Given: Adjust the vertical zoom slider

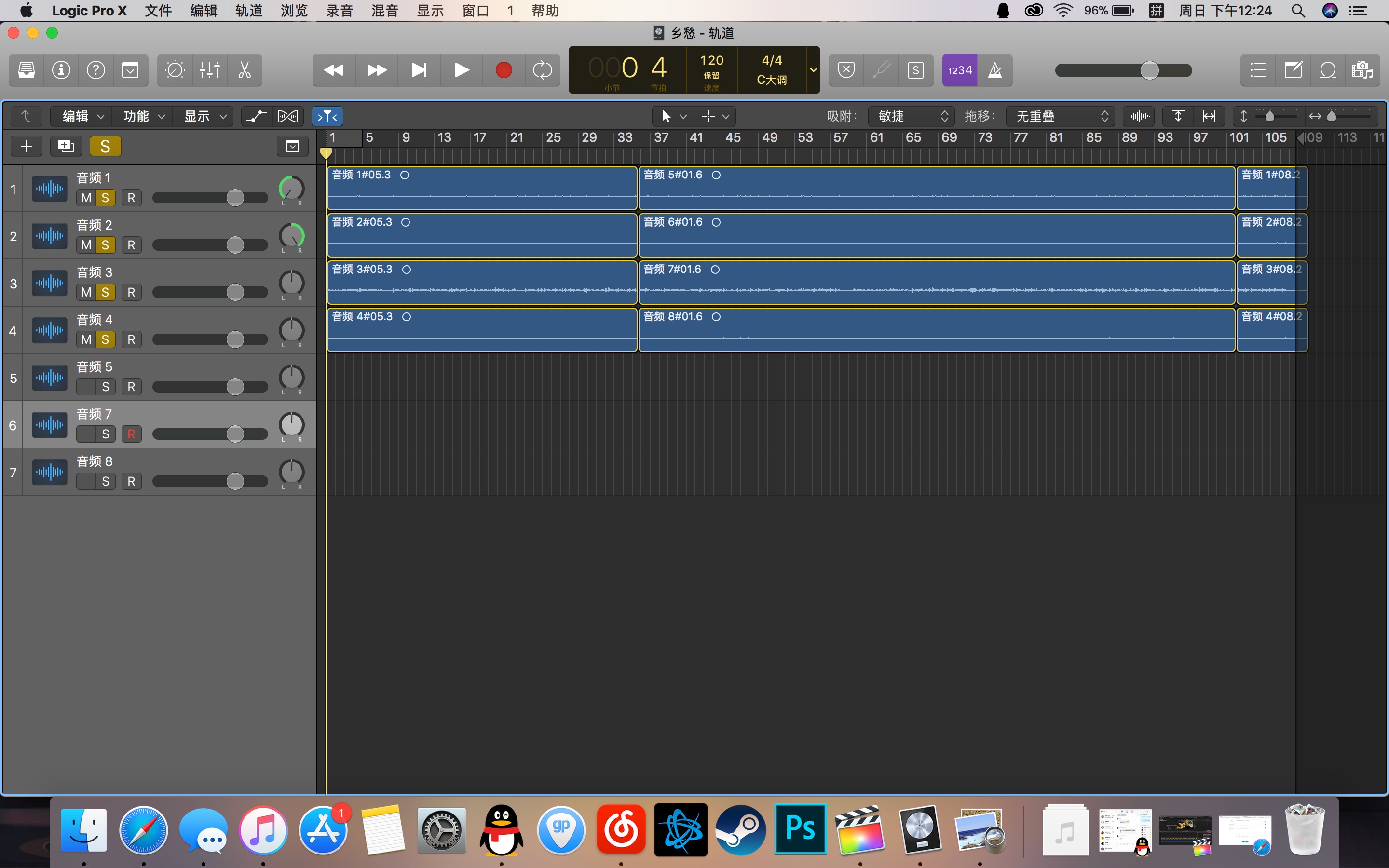Looking at the screenshot, I should [x=1269, y=116].
